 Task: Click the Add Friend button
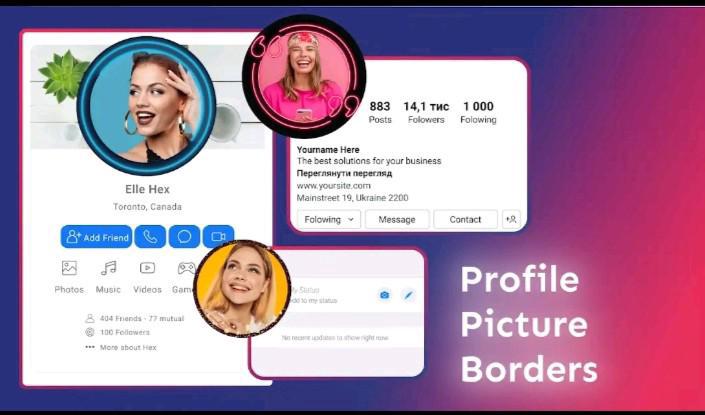96,237
